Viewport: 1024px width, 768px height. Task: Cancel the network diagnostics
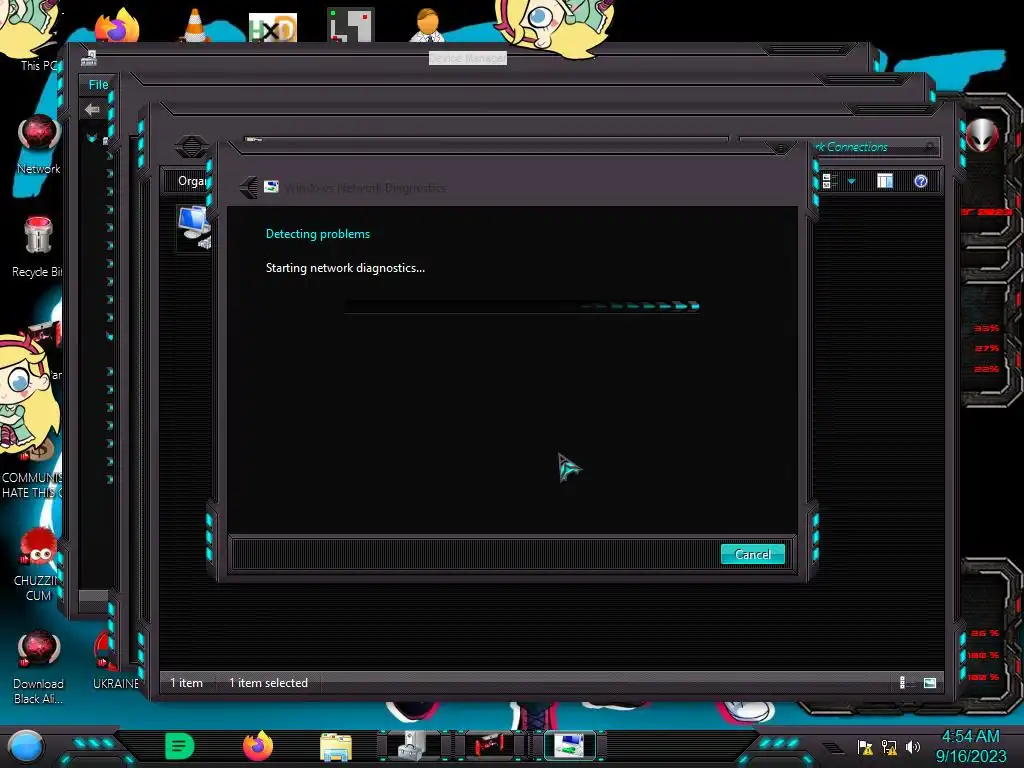[752, 554]
